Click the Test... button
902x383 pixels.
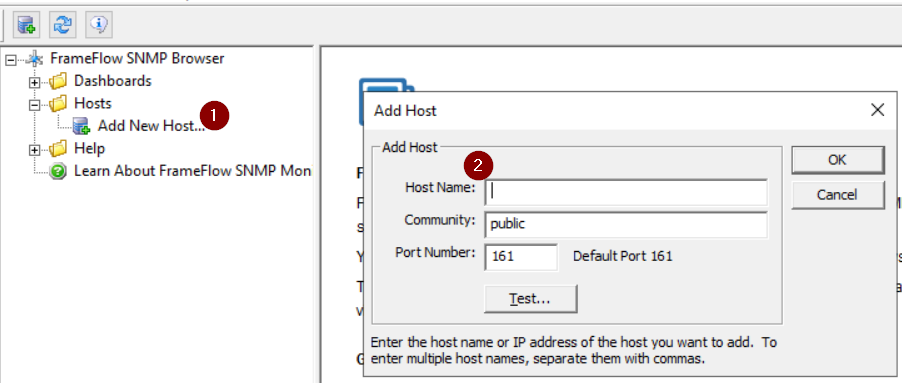pyautogui.click(x=530, y=298)
